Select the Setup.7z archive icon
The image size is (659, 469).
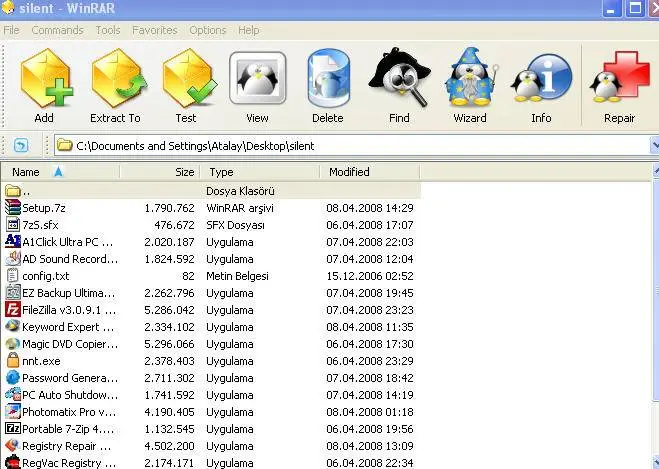pos(13,208)
